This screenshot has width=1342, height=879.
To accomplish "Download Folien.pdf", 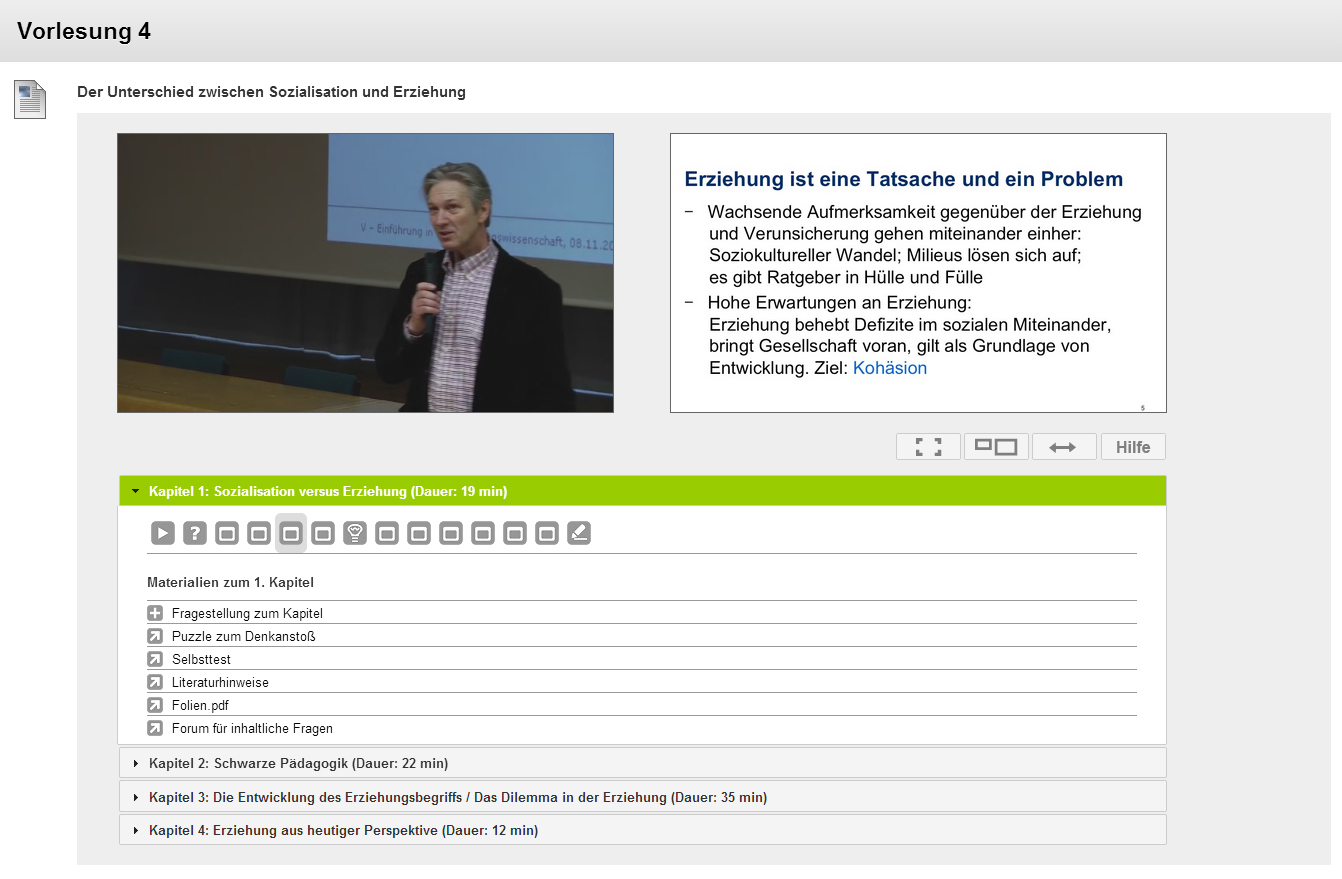I will (200, 705).
